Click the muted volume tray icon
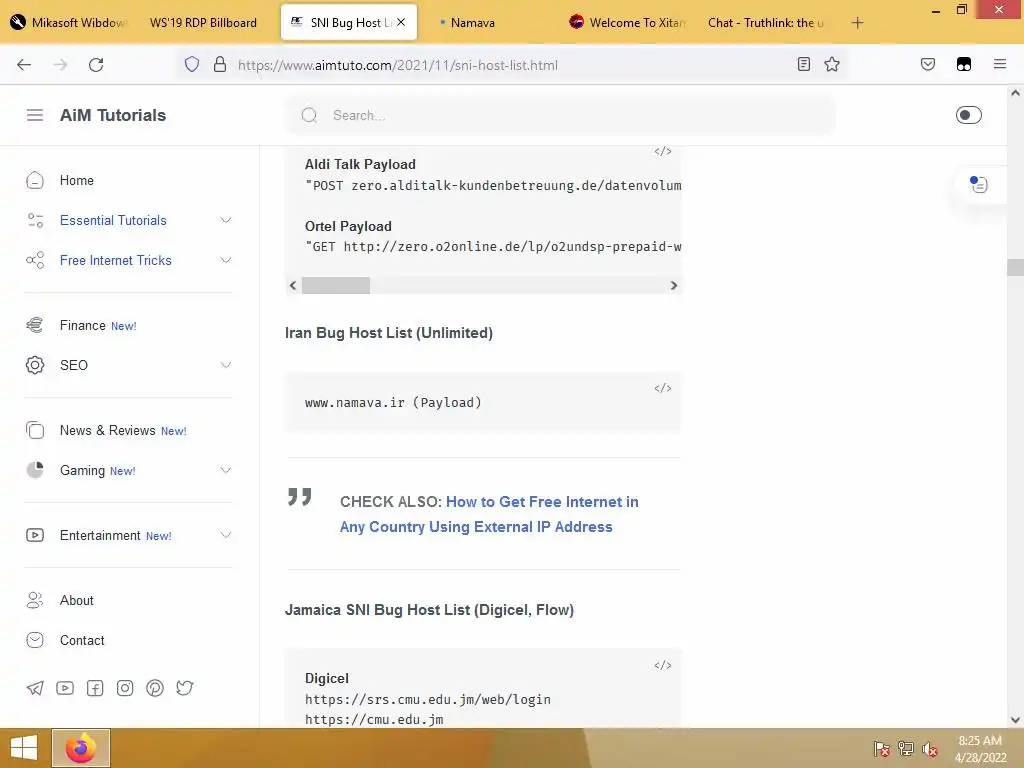Screen dimensions: 1024x768 (x=930, y=749)
